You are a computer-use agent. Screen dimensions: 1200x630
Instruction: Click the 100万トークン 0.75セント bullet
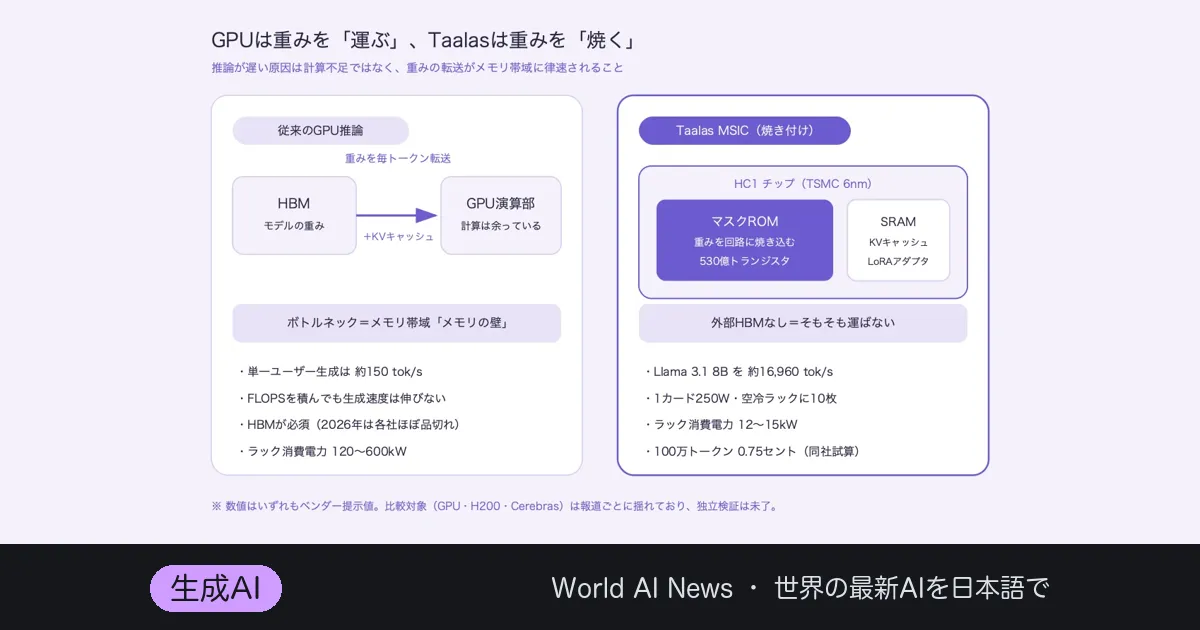[x=752, y=451]
